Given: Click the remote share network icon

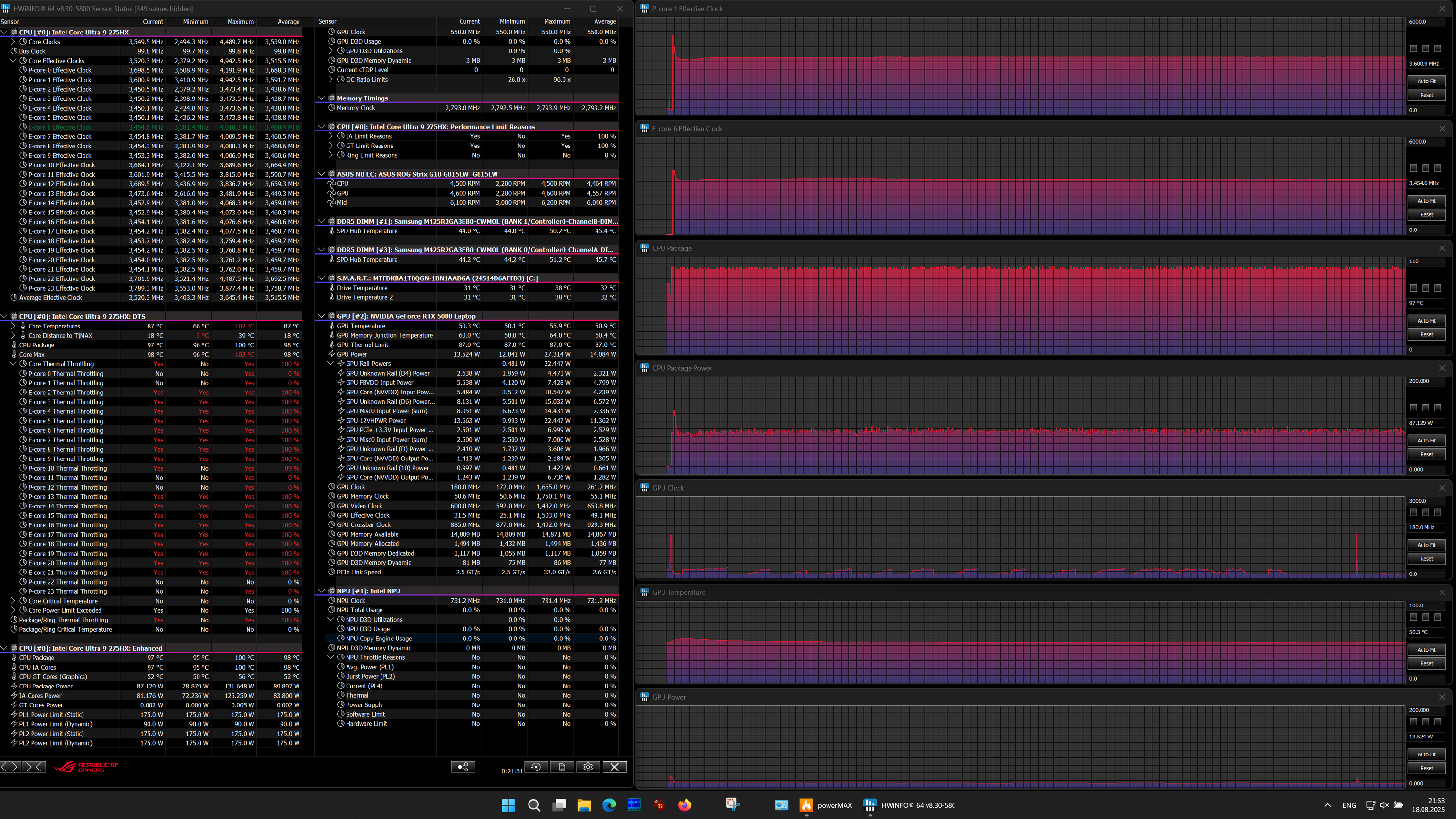Looking at the screenshot, I should pyautogui.click(x=463, y=767).
